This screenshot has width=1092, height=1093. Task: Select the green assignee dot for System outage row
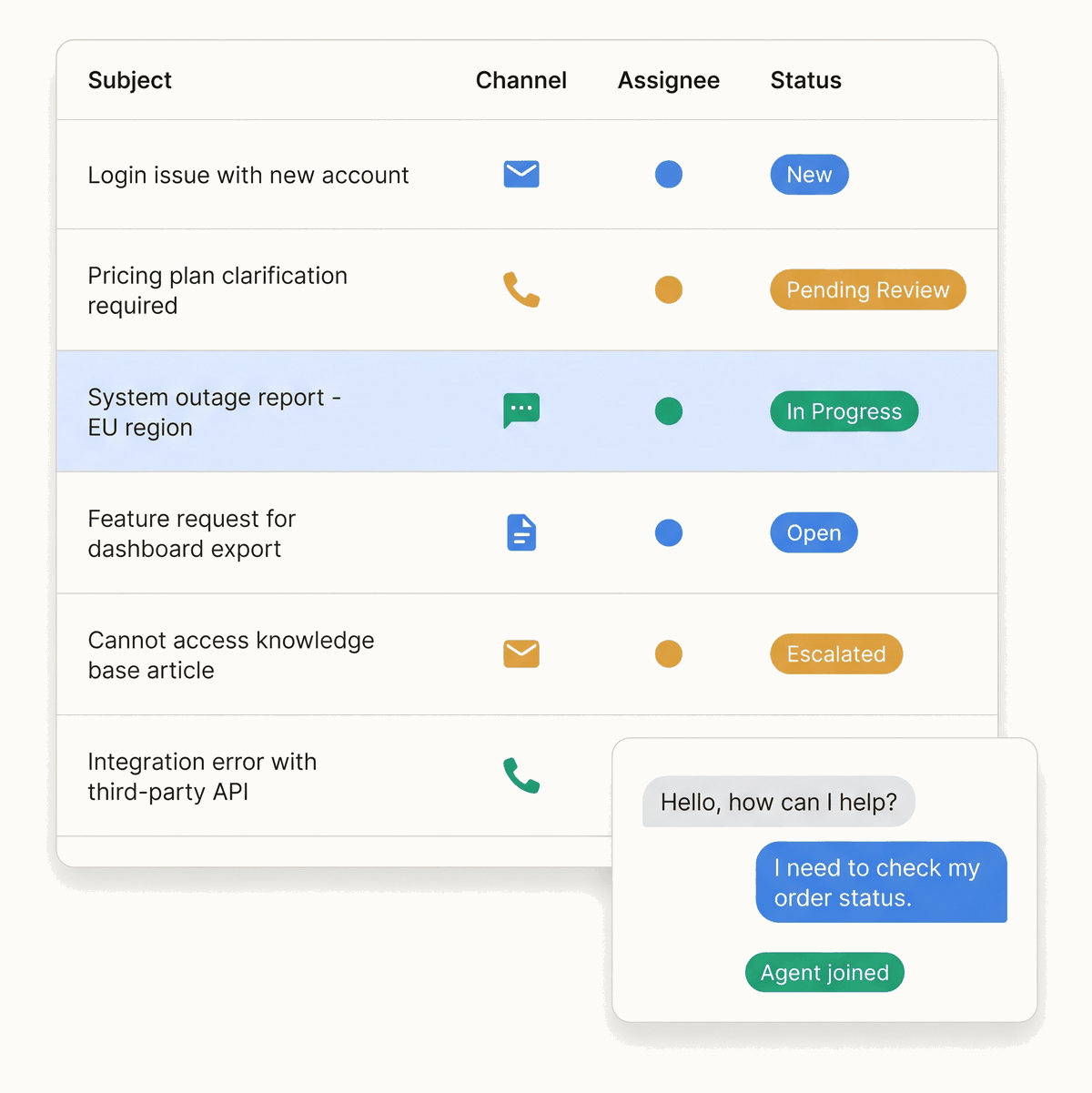coord(669,411)
